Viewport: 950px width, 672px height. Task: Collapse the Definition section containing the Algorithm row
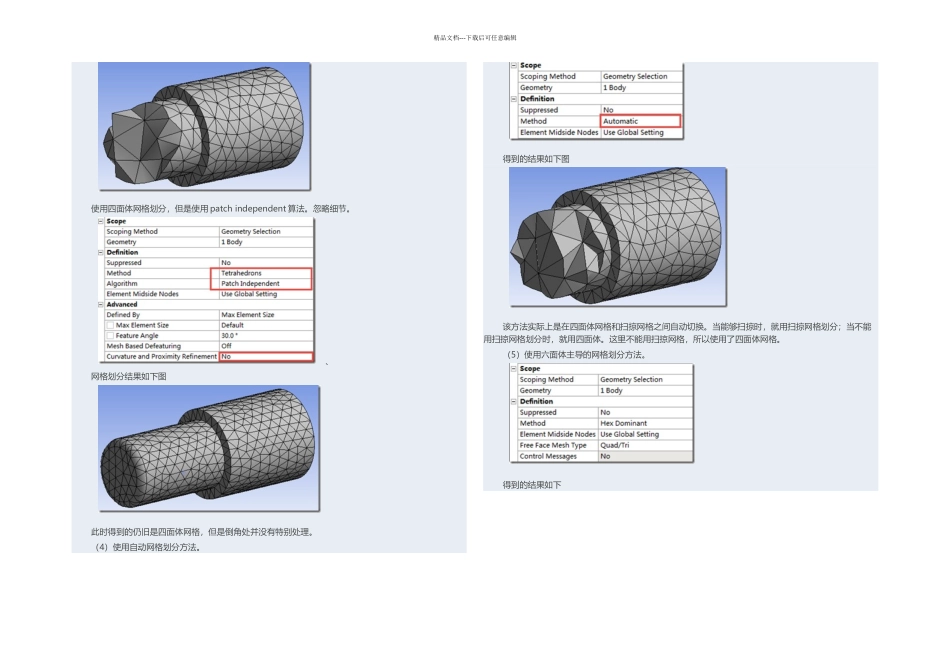click(x=101, y=252)
